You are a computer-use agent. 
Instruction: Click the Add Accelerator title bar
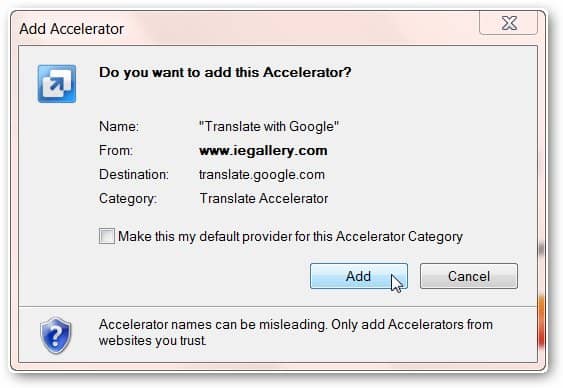[248, 29]
